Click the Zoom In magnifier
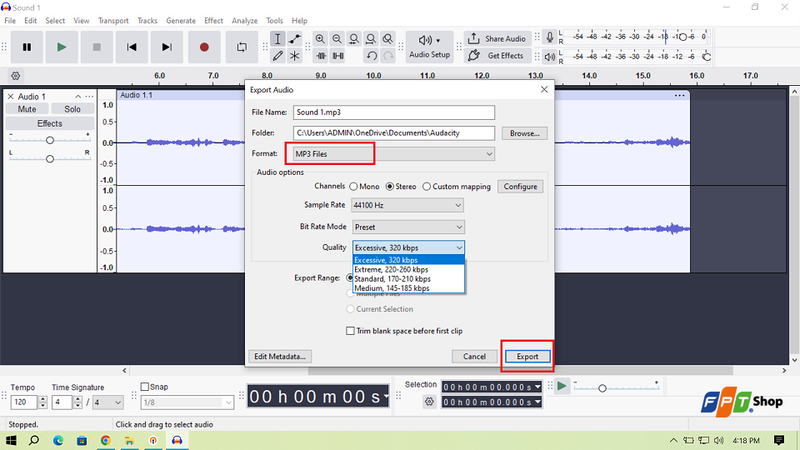The image size is (800, 450). [320, 39]
